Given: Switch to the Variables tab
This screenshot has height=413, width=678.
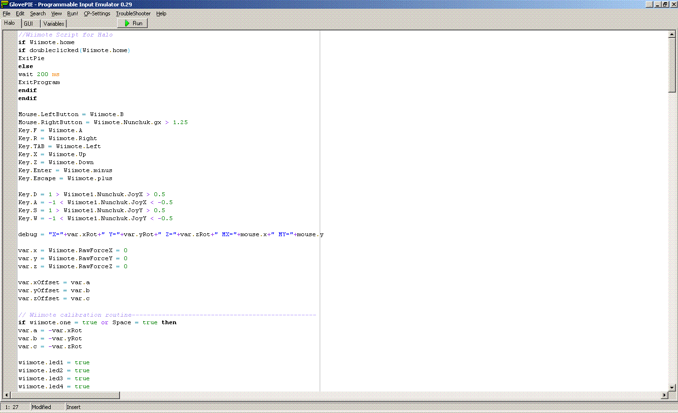Looking at the screenshot, I should click(x=54, y=24).
